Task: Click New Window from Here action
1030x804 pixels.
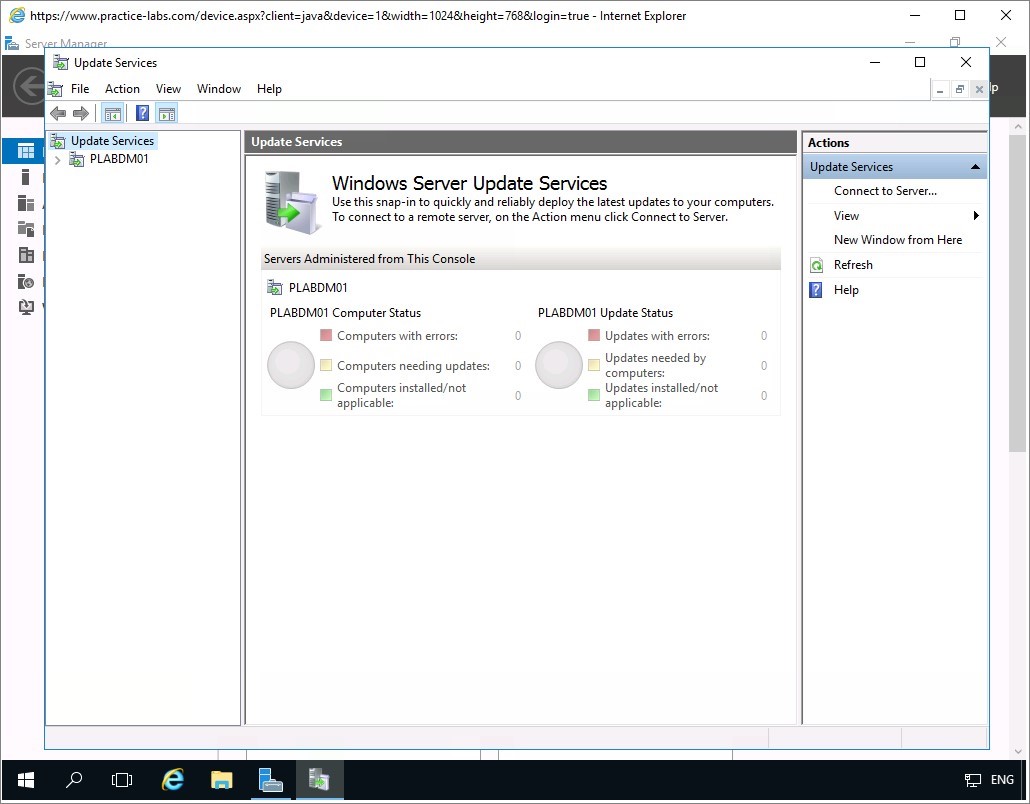Action: click(897, 240)
